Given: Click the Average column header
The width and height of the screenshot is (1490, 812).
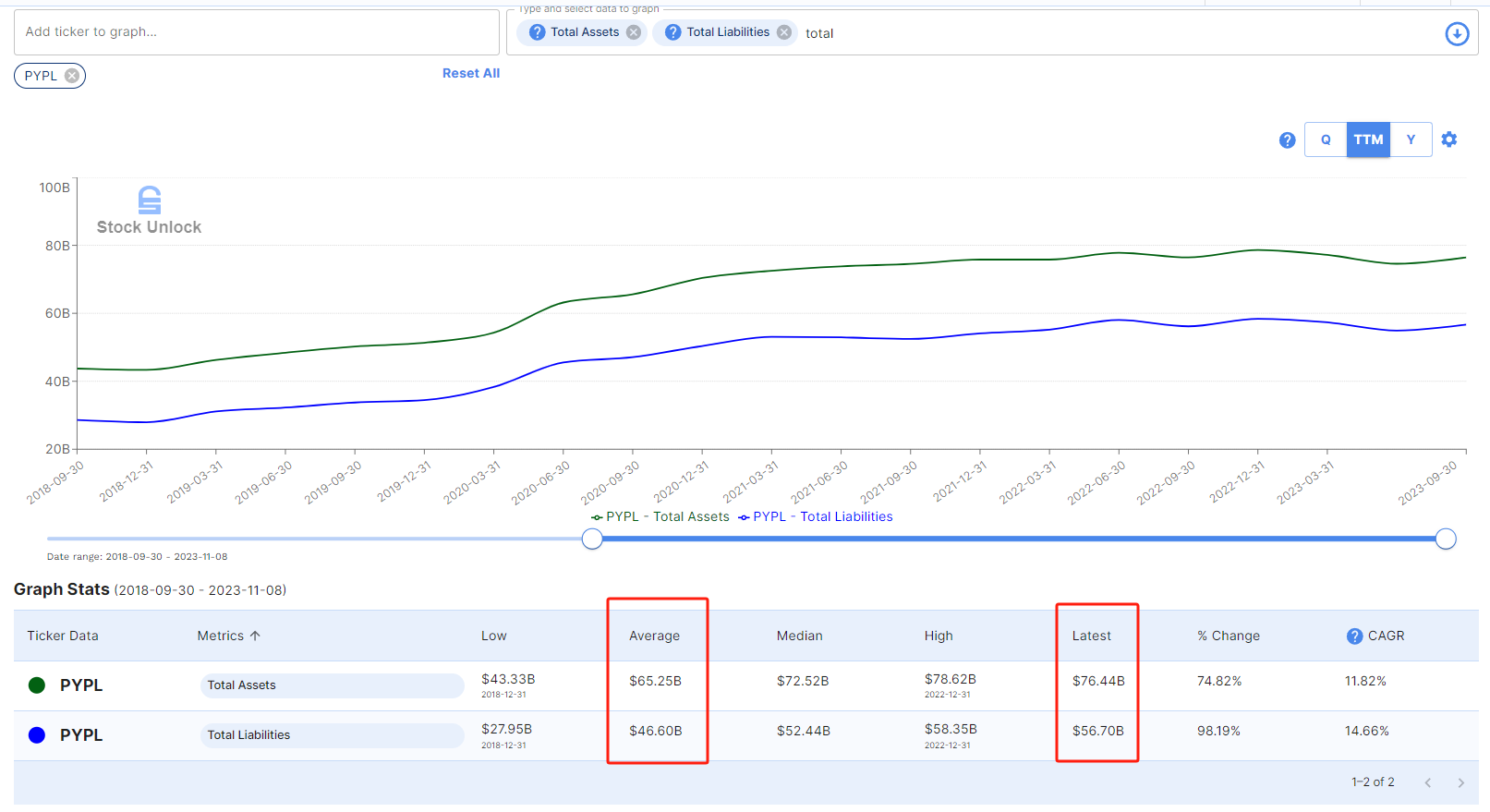Looking at the screenshot, I should click(x=654, y=636).
